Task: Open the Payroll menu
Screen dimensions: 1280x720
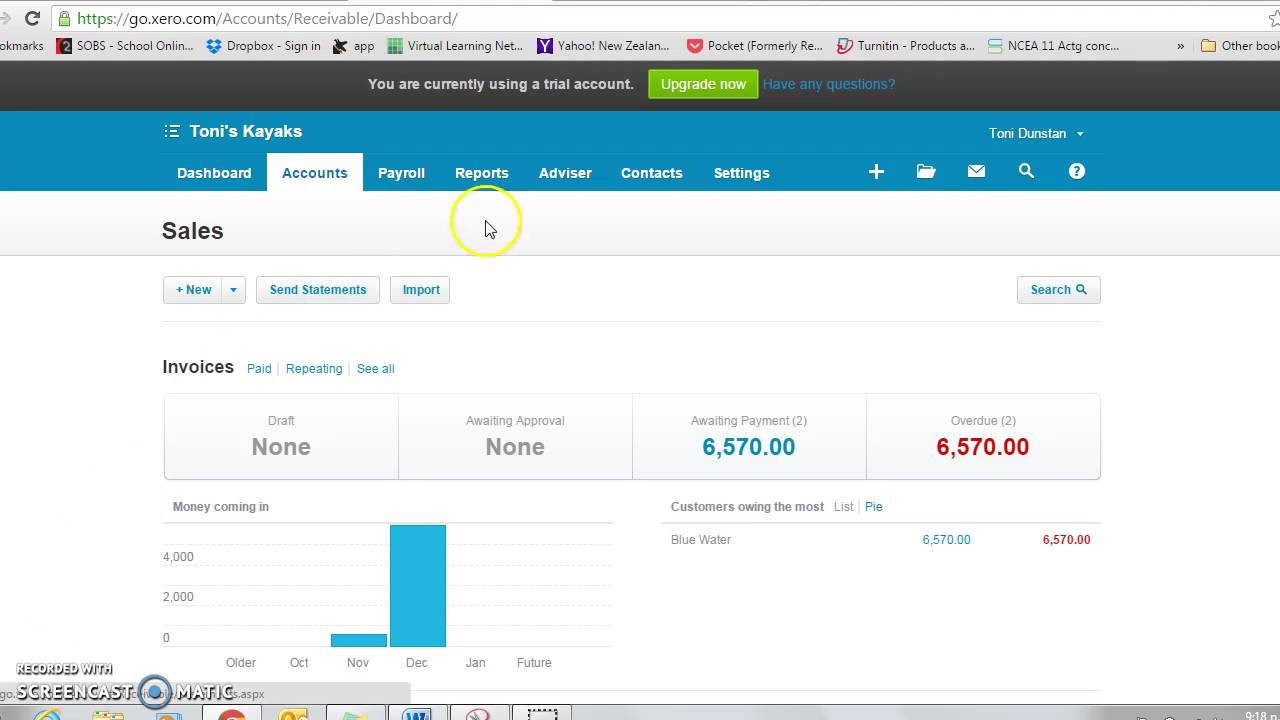Action: point(401,173)
